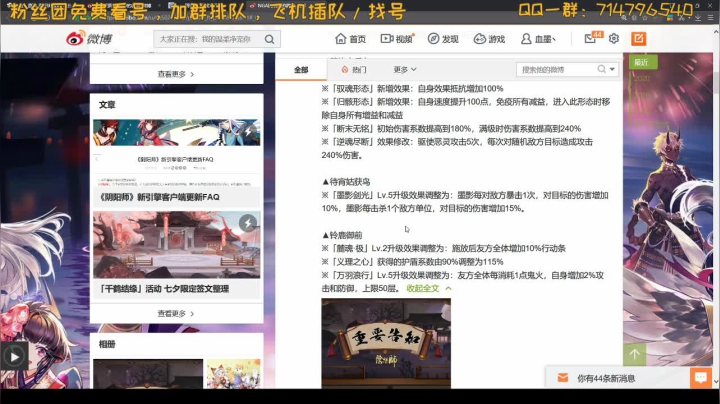Expand the 更多 dropdown

(405, 69)
